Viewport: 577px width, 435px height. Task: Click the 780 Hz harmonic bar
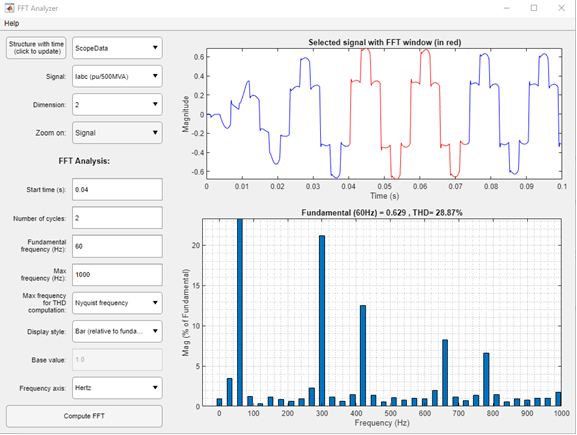486,379
